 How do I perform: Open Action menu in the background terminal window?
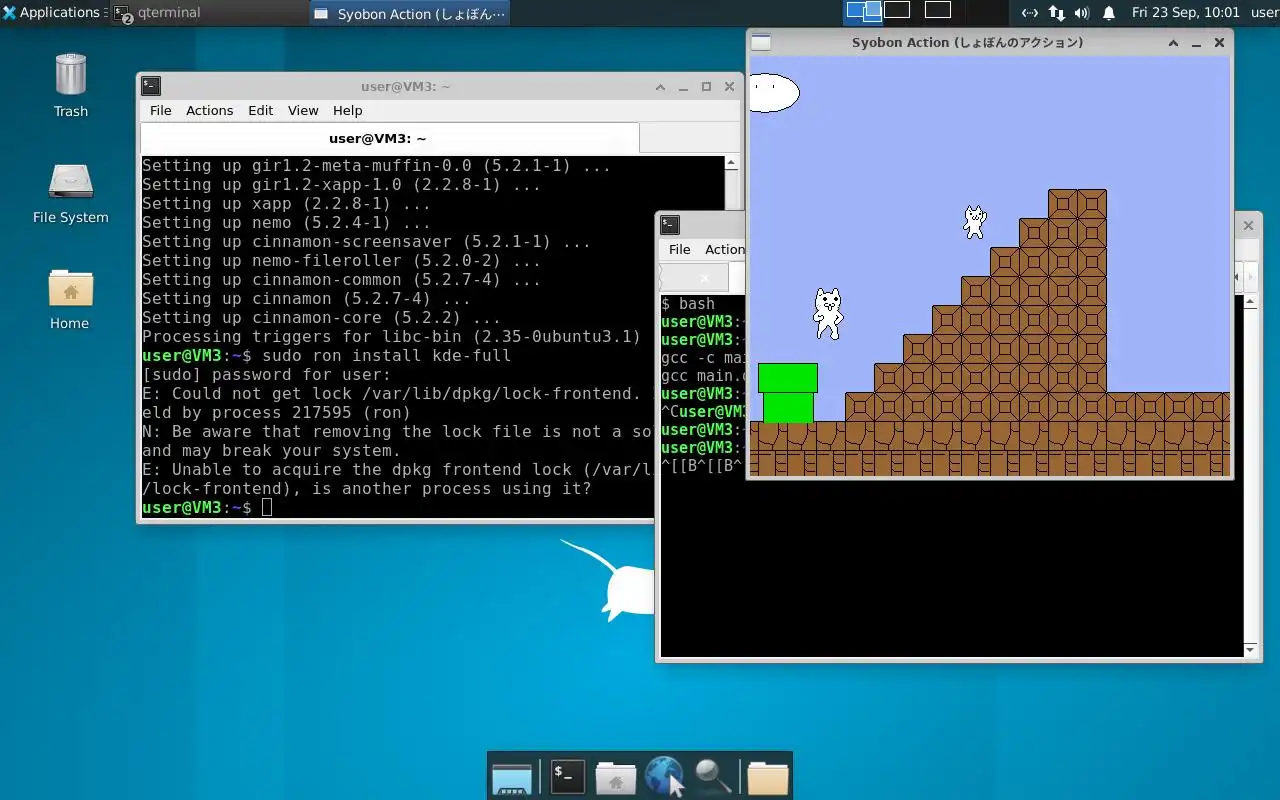[x=724, y=249]
